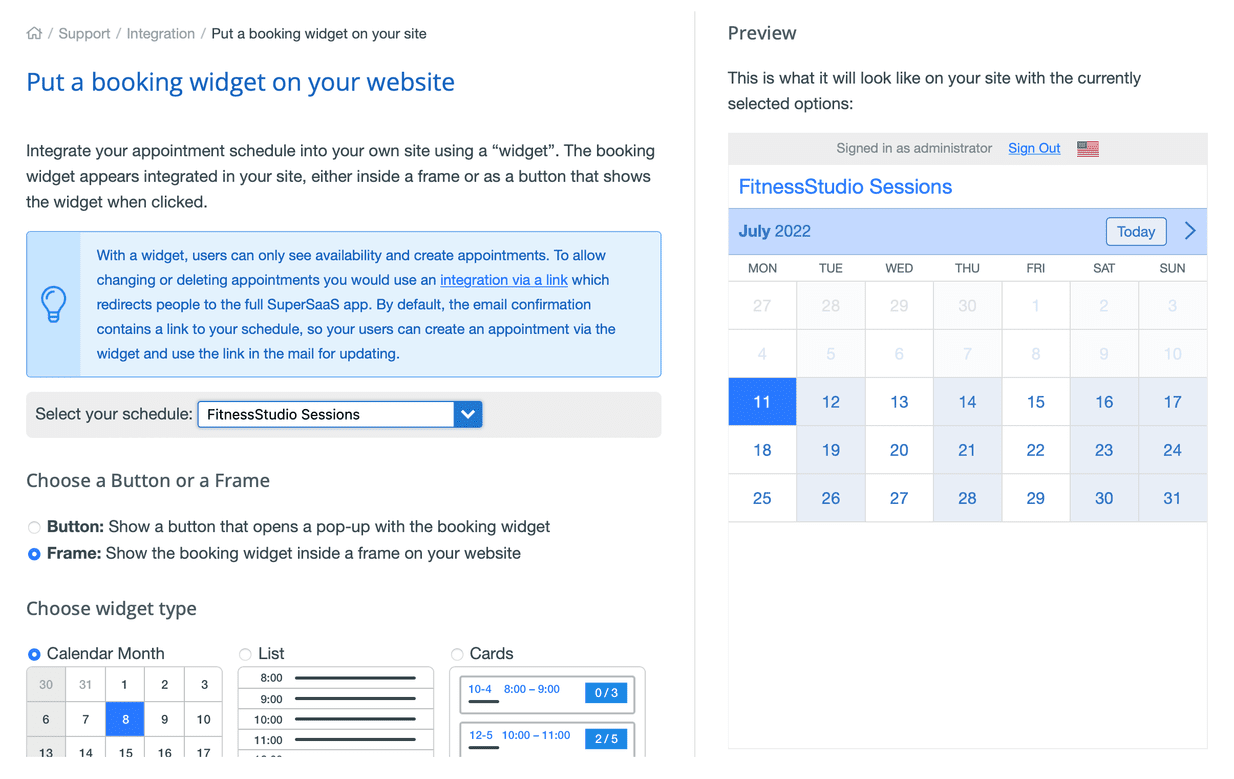This screenshot has width=1234, height=779.
Task: Choose the Calendar Month widget type
Action: point(34,653)
